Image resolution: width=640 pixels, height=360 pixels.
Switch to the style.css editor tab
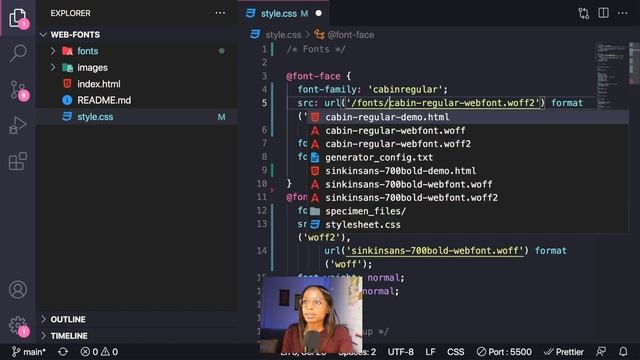[x=284, y=13]
